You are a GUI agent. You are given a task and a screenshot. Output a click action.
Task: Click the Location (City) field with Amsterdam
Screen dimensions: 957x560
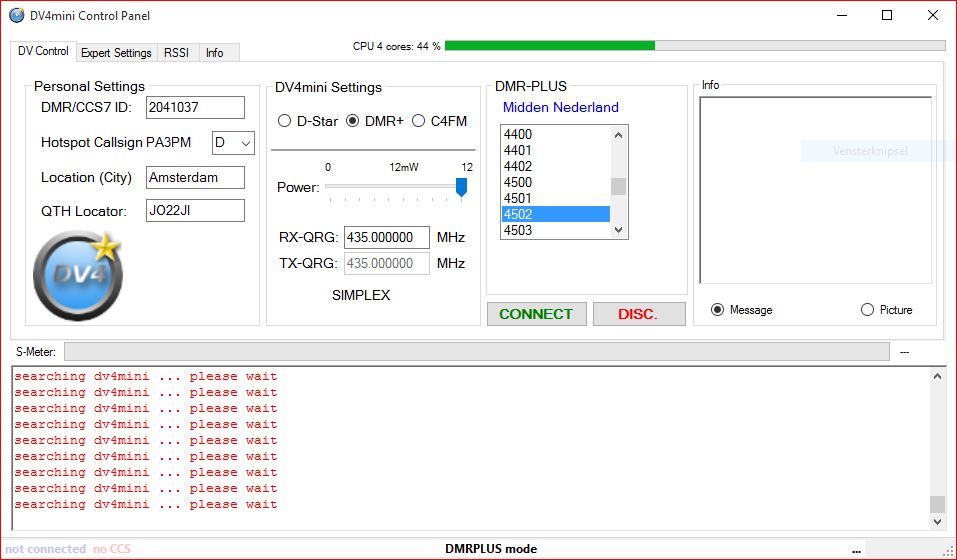point(195,178)
